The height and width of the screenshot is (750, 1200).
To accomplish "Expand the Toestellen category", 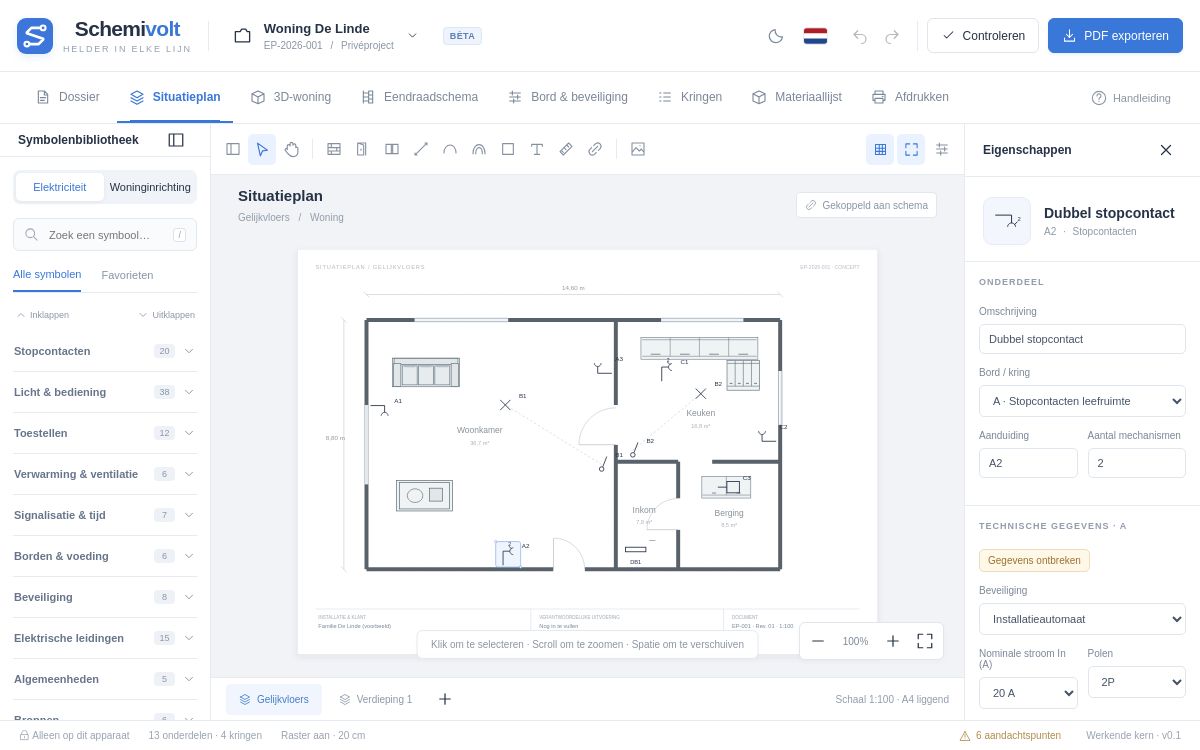I will tap(104, 433).
